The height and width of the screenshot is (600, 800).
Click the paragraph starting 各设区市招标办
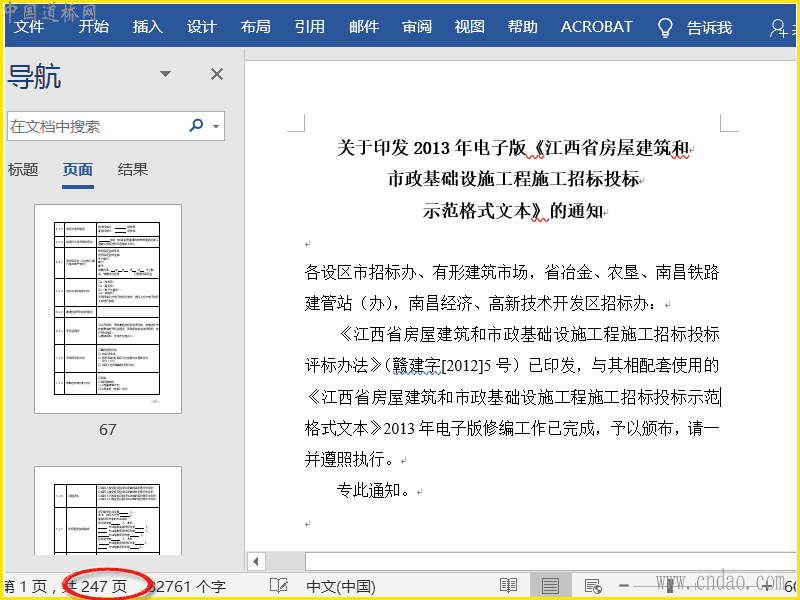[x=512, y=272]
